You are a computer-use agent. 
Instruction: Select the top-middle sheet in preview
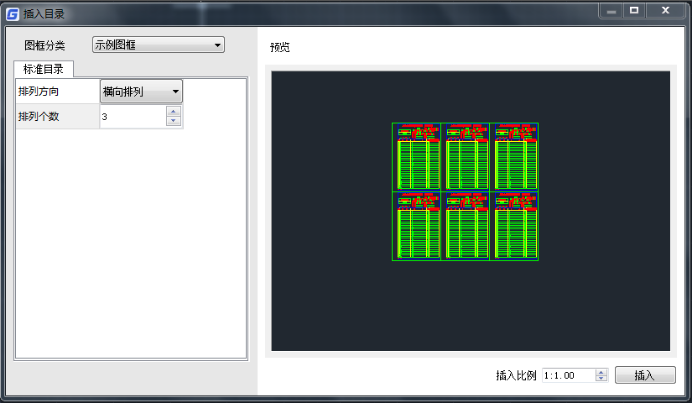pyautogui.click(x=465, y=156)
